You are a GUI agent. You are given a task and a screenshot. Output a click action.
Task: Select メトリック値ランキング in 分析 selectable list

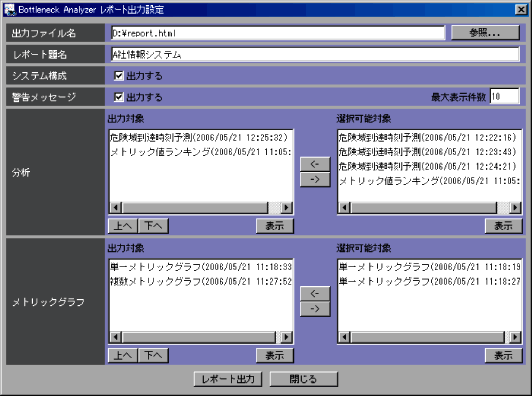[430, 181]
